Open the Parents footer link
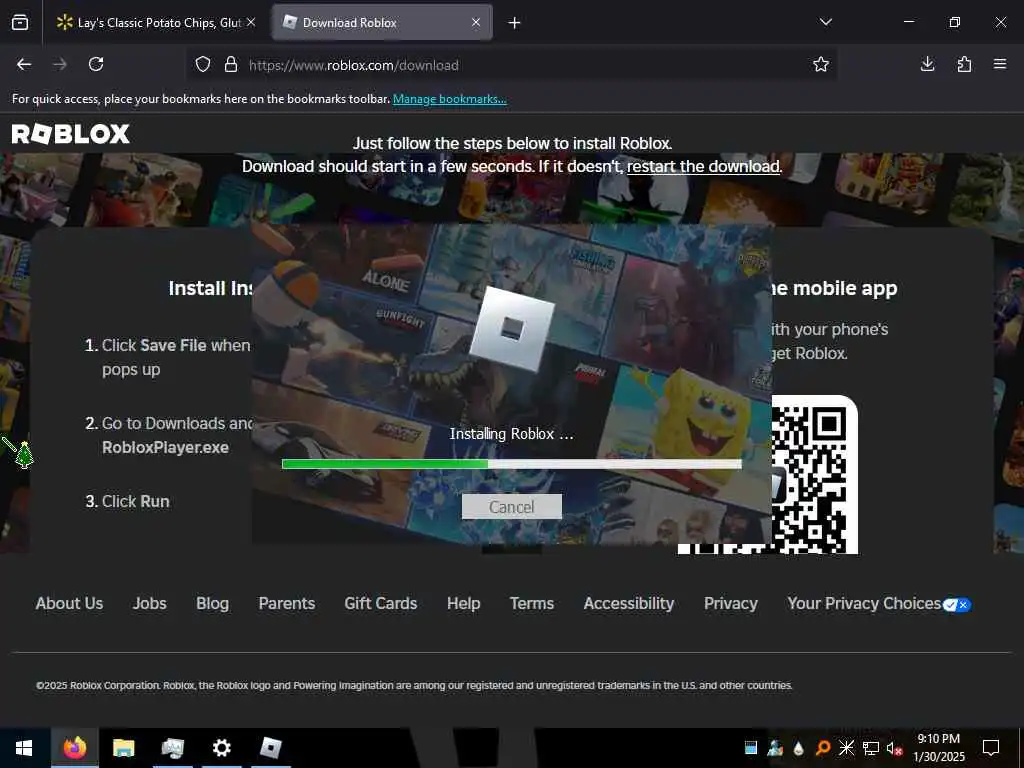Viewport: 1024px width, 768px height. 287,603
